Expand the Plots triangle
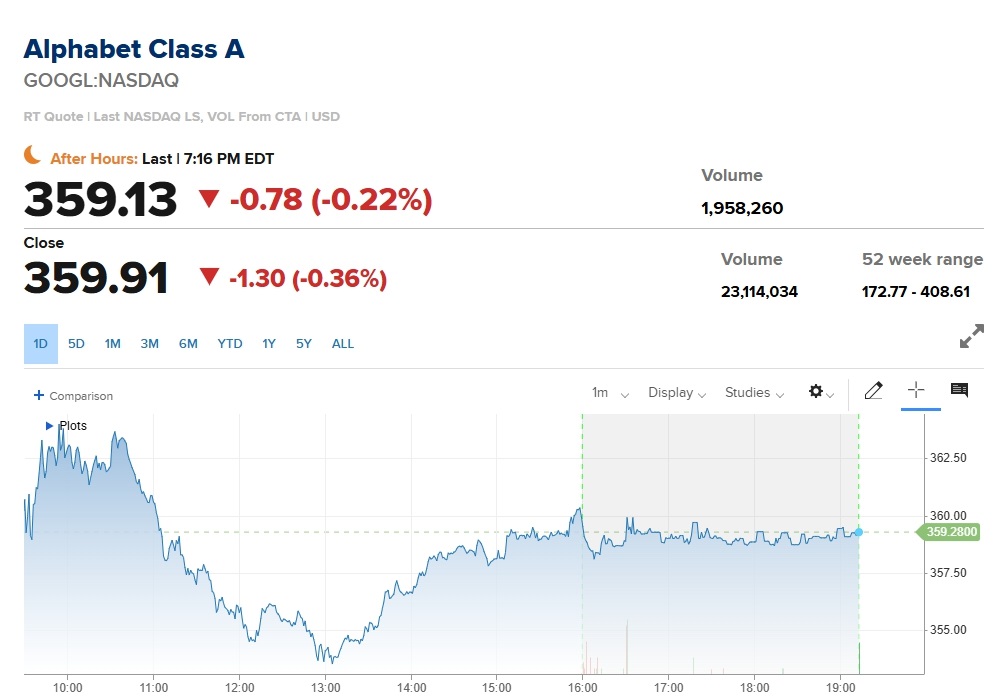The width and height of the screenshot is (996, 698). point(49,426)
